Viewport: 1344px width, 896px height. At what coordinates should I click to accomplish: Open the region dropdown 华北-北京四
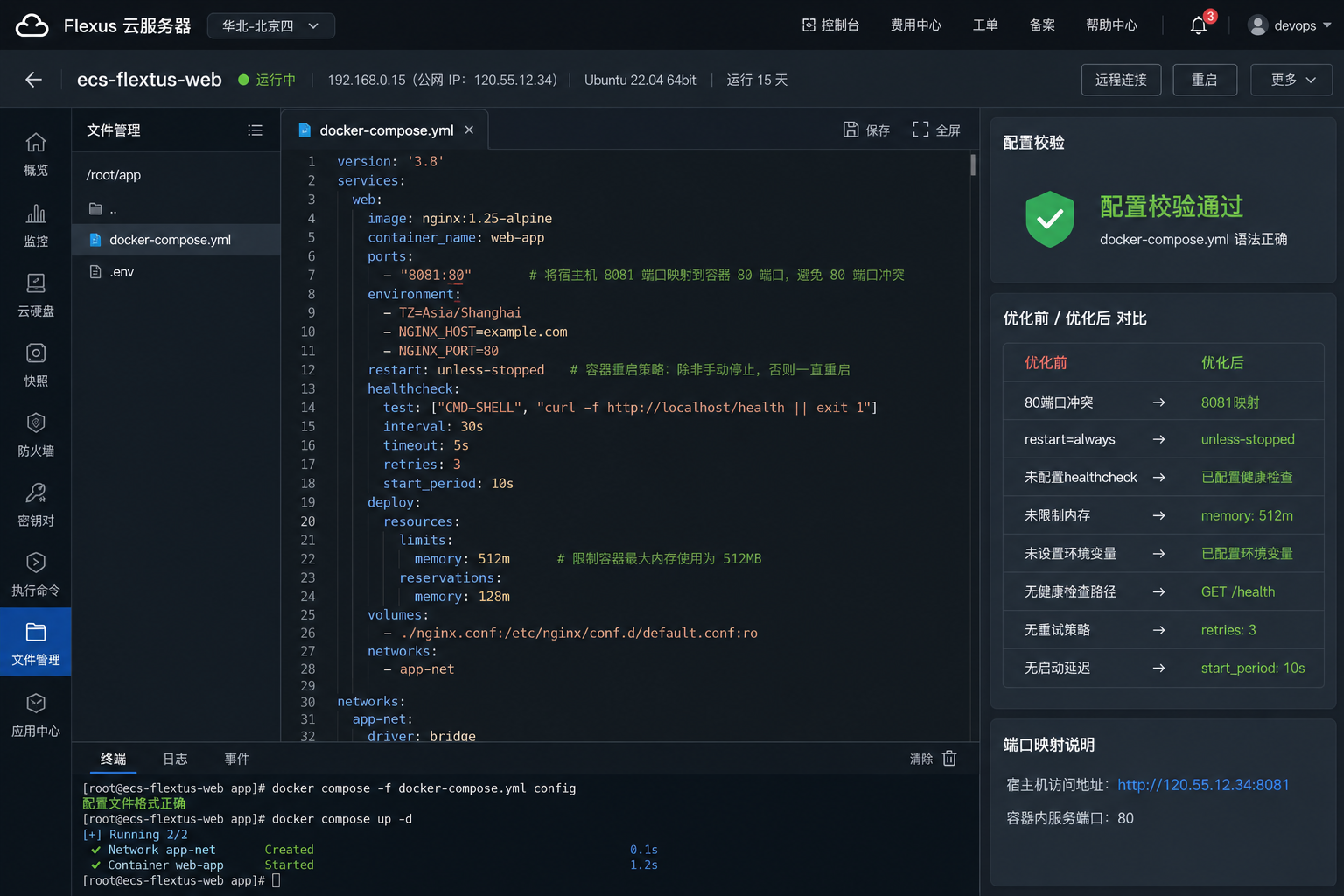(x=270, y=26)
